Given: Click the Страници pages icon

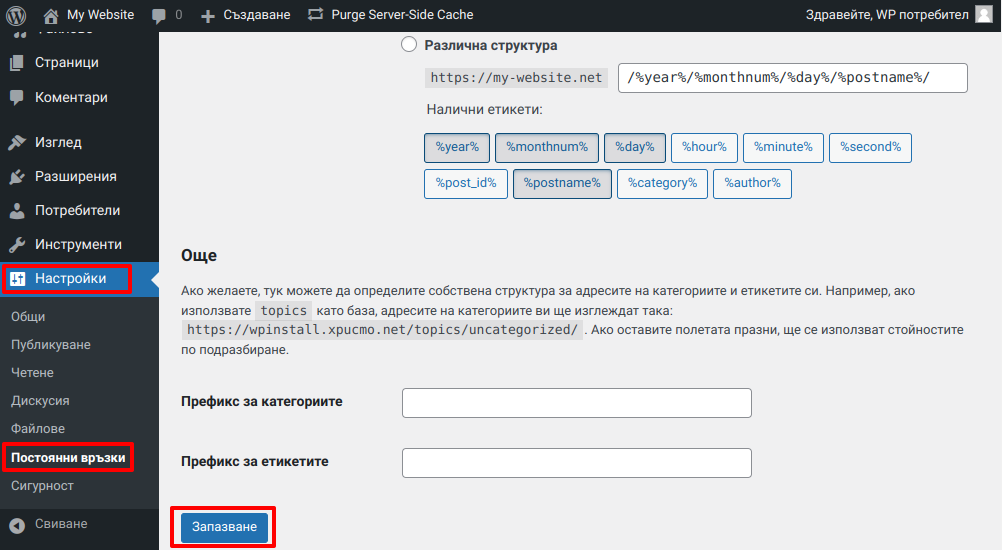Looking at the screenshot, I should point(17,63).
